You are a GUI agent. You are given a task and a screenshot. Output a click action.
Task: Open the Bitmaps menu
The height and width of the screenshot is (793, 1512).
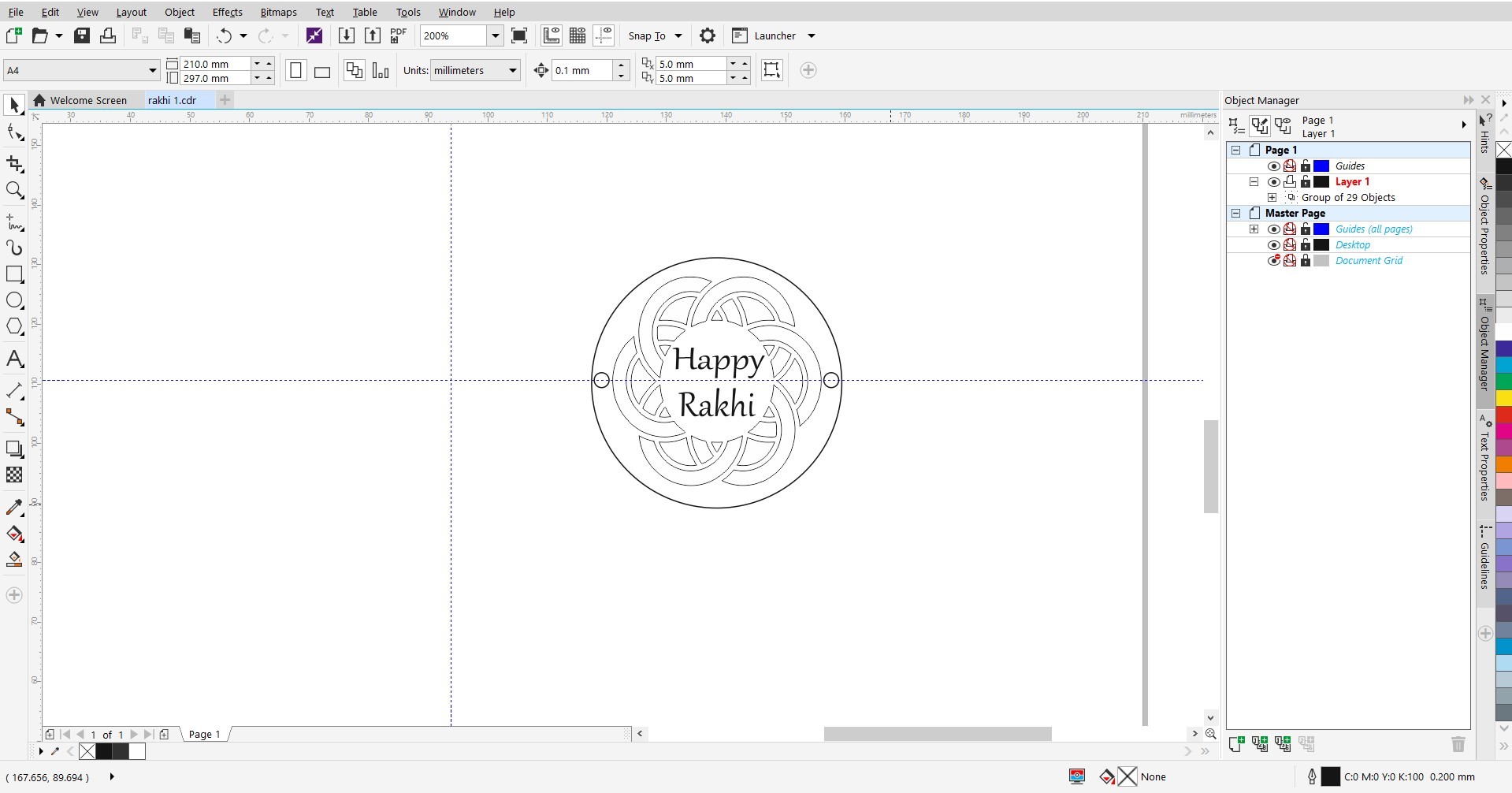pos(278,12)
